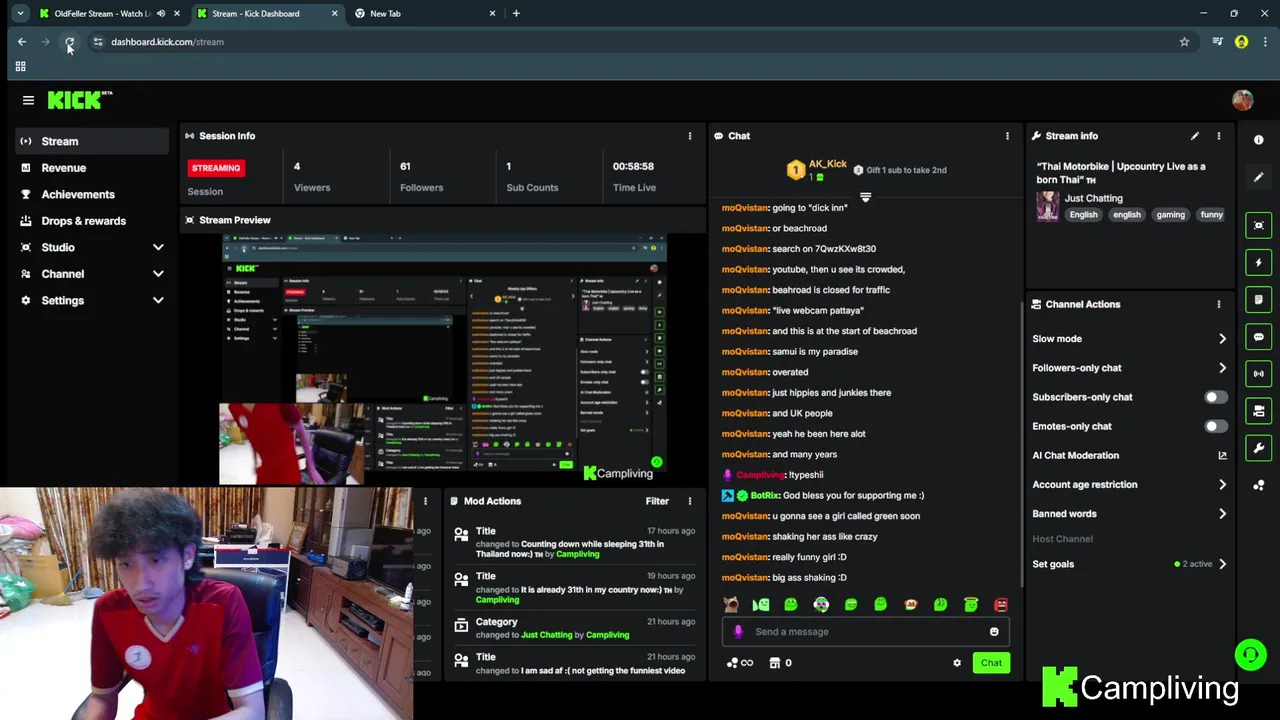
Task: Switch to the OldFeller Stream browser tab
Action: pyautogui.click(x=100, y=14)
